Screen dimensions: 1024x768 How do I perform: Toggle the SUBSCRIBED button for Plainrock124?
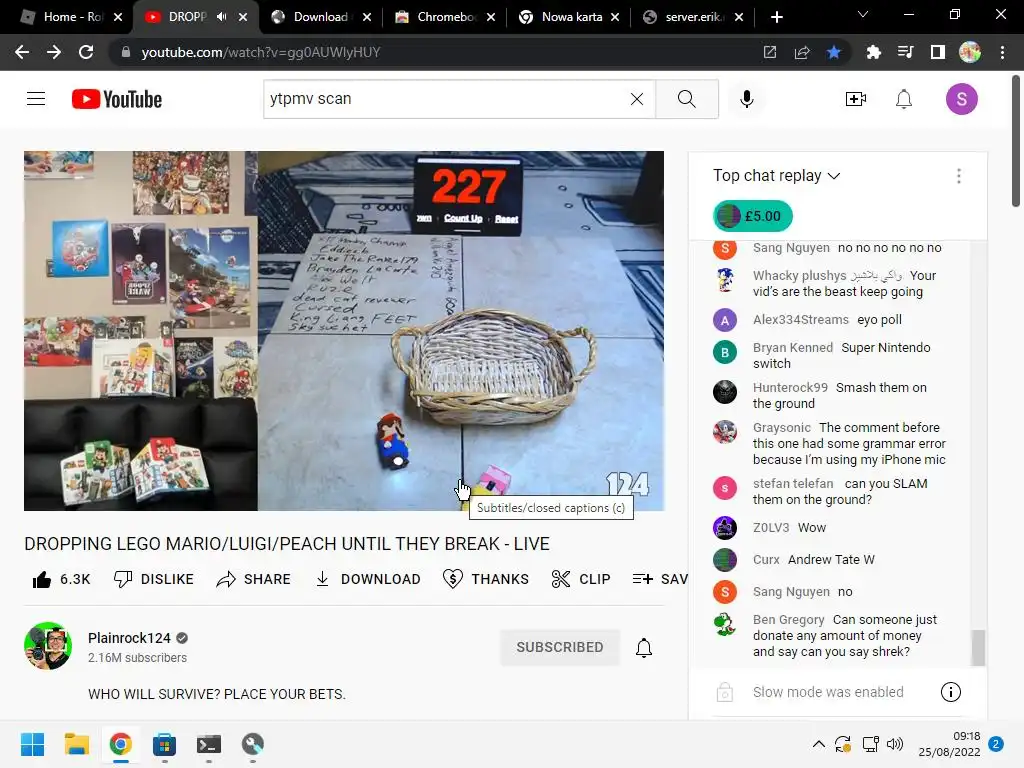tap(560, 647)
